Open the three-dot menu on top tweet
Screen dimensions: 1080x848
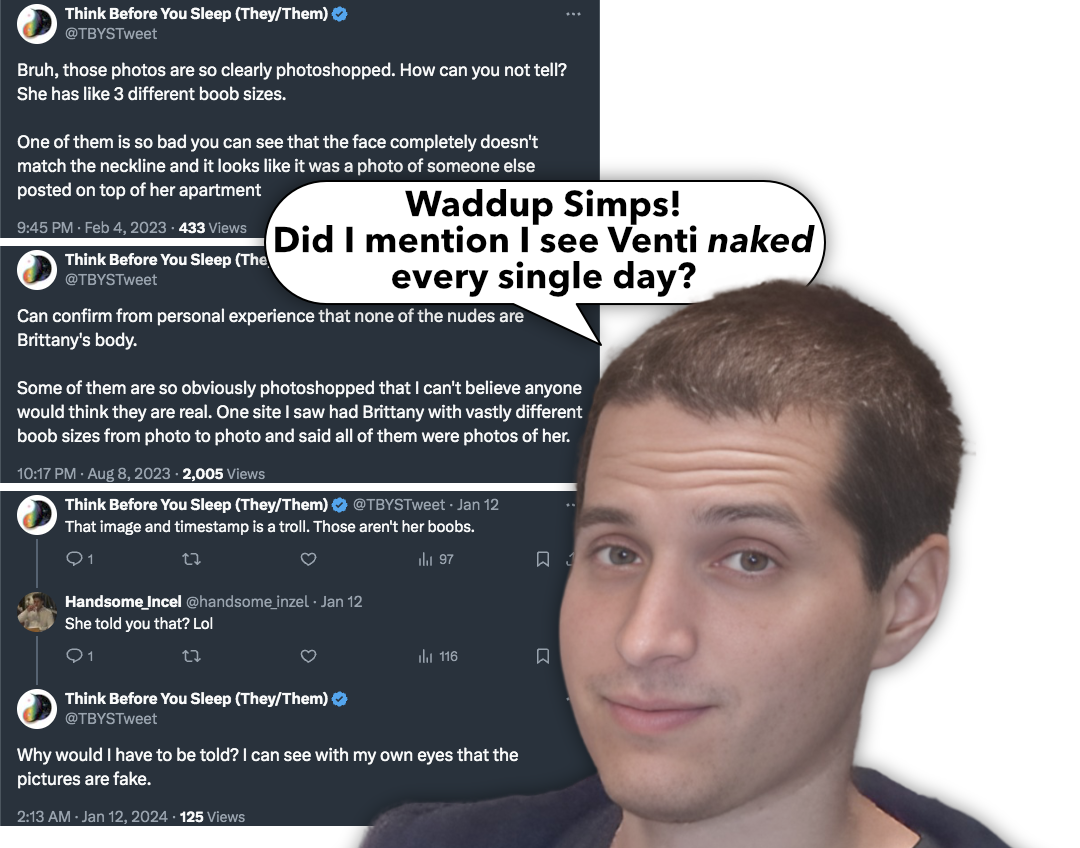click(x=573, y=14)
